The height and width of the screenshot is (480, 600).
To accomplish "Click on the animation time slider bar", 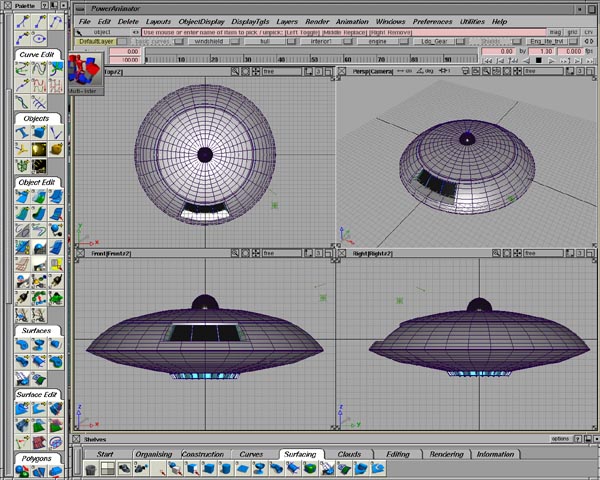I will [x=300, y=60].
